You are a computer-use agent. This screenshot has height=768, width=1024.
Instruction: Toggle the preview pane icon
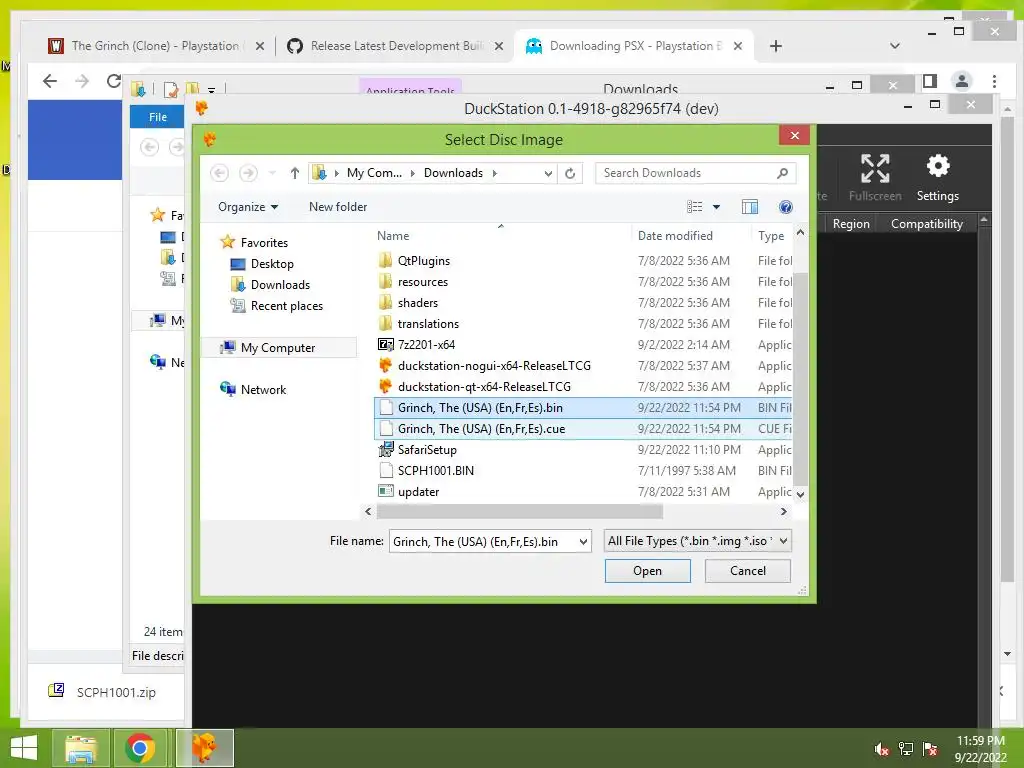pos(750,207)
